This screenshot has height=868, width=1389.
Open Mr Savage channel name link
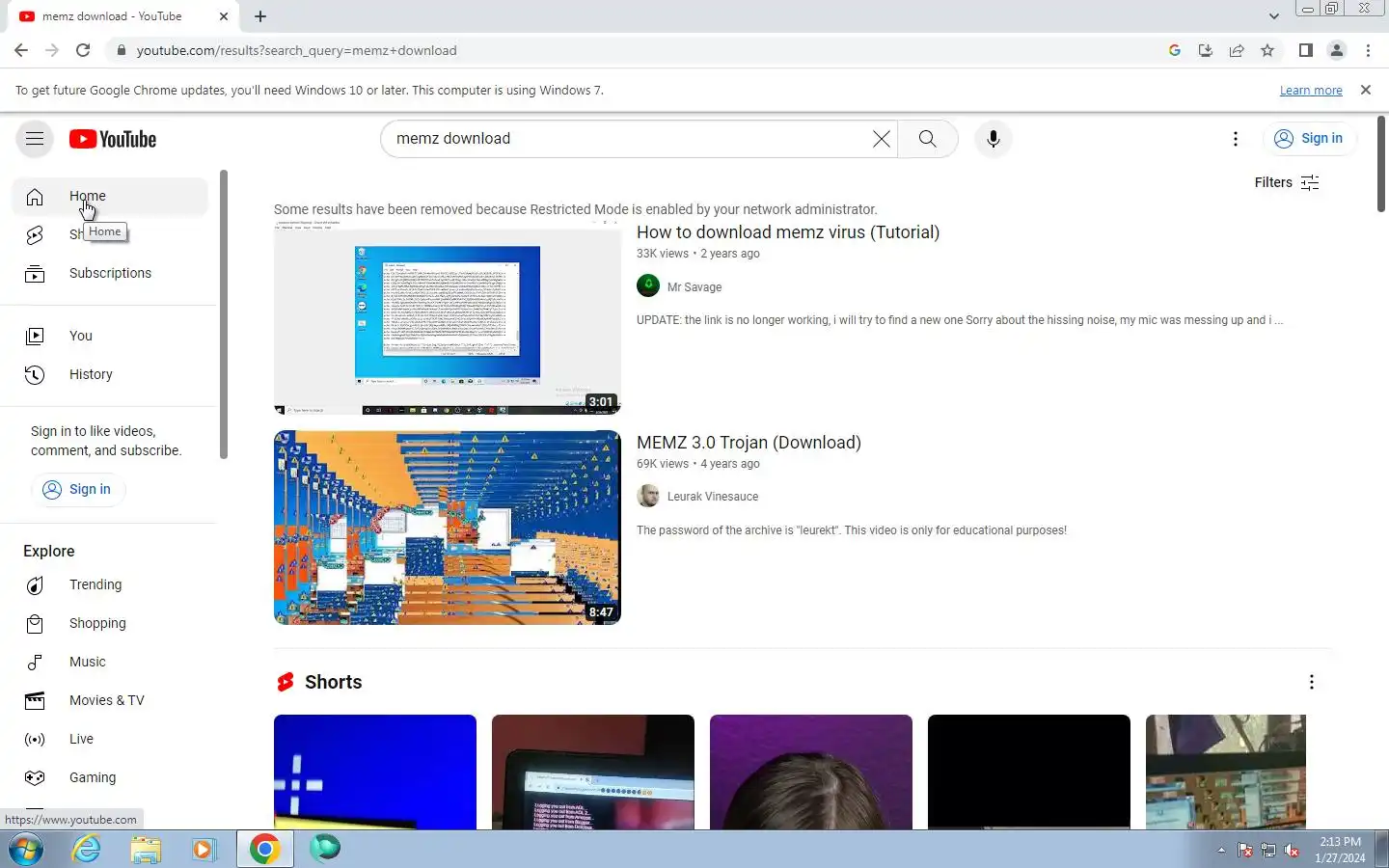point(694,287)
